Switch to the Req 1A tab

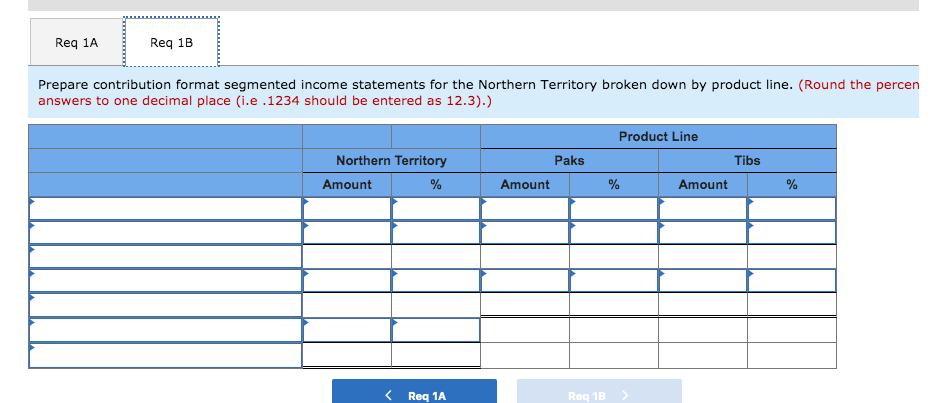tap(76, 42)
